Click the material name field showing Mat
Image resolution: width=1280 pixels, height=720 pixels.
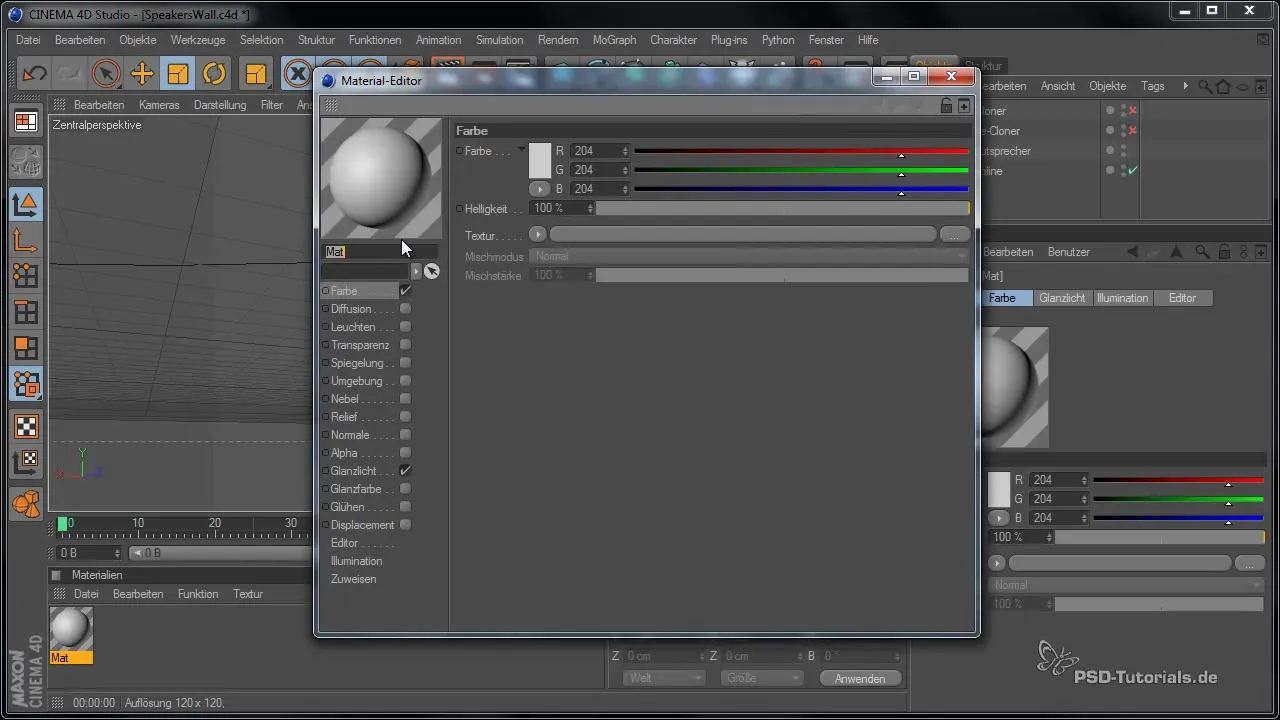pos(379,252)
